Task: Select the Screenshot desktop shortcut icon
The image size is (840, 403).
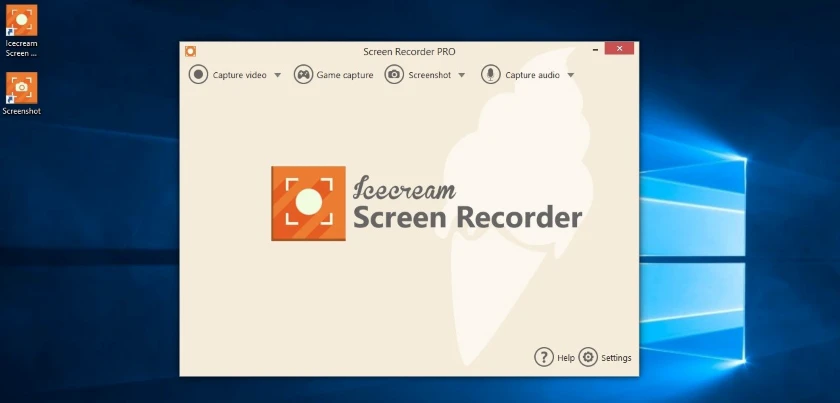Action: (21, 88)
